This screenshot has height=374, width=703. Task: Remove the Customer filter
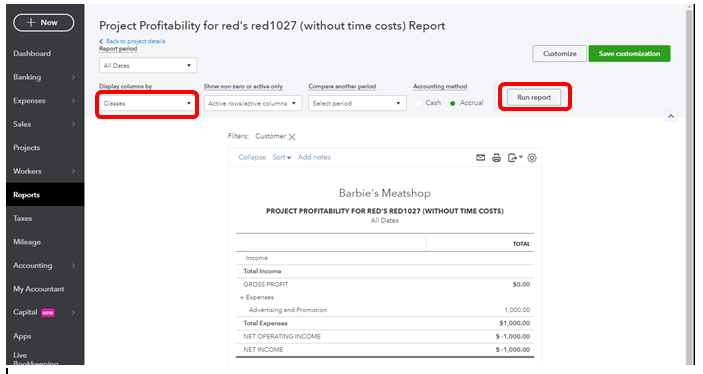(292, 137)
